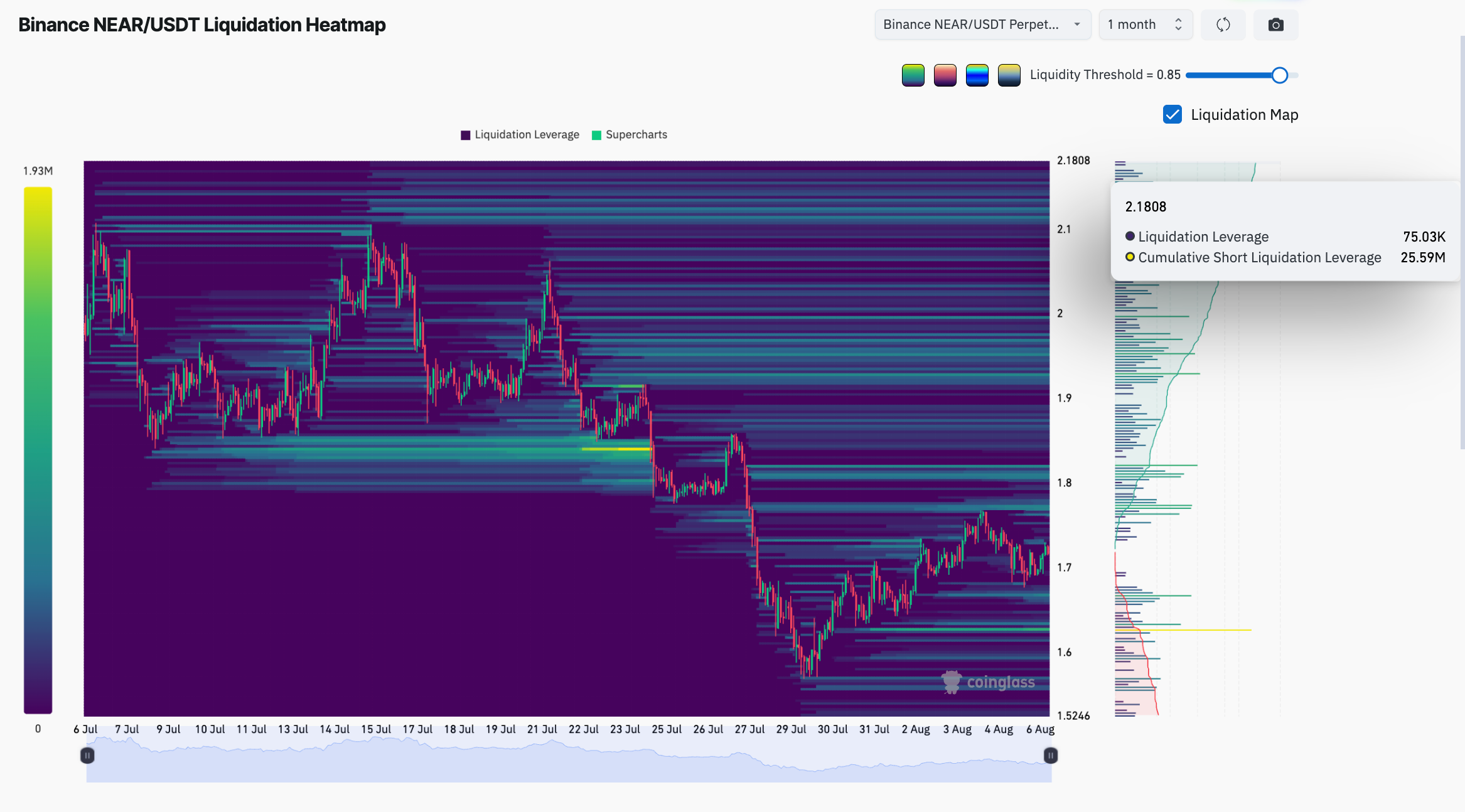The height and width of the screenshot is (812, 1465).
Task: Click the refresh chart icon
Action: [1223, 24]
